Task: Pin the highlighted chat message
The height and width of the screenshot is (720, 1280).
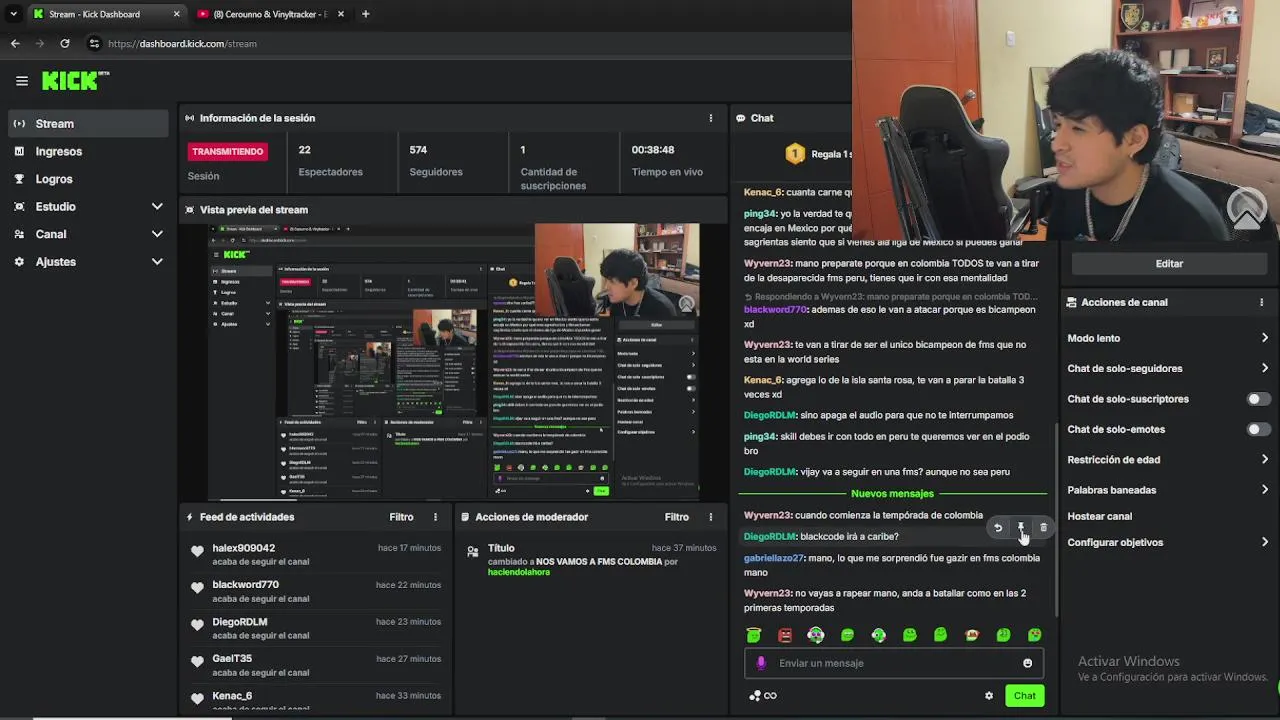Action: pos(1020,528)
